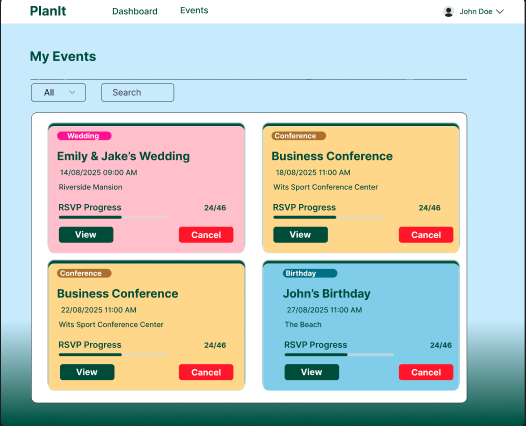Expand the John Doe account chevron
The height and width of the screenshot is (426, 526).
click(x=500, y=11)
